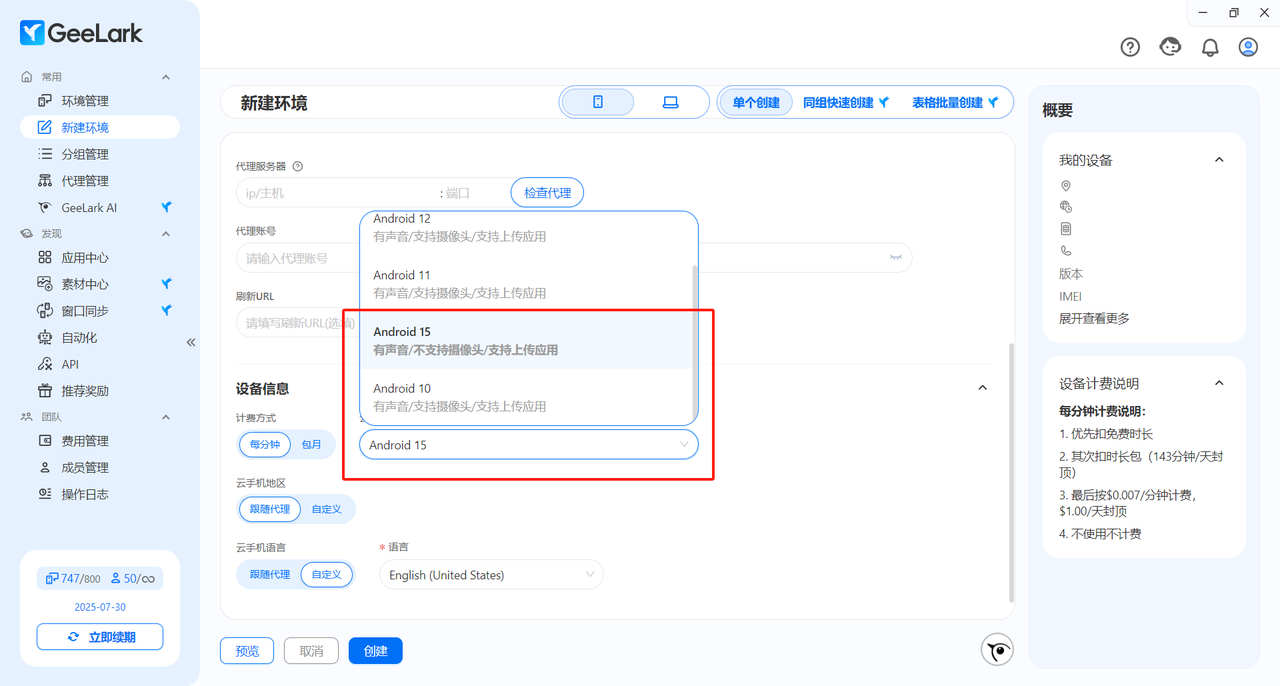
Task: Click the 取消 button
Action: (311, 651)
